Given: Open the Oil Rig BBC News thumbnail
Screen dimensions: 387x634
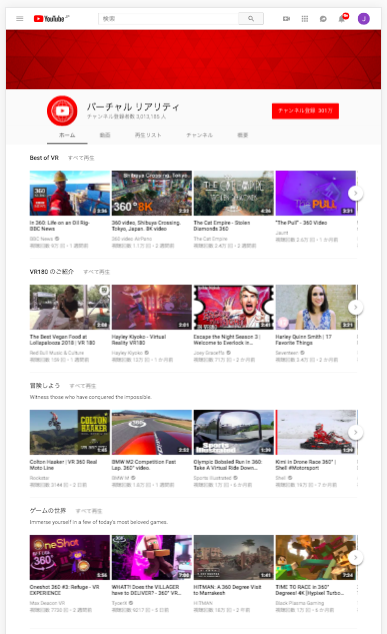Looking at the screenshot, I should pos(70,193).
